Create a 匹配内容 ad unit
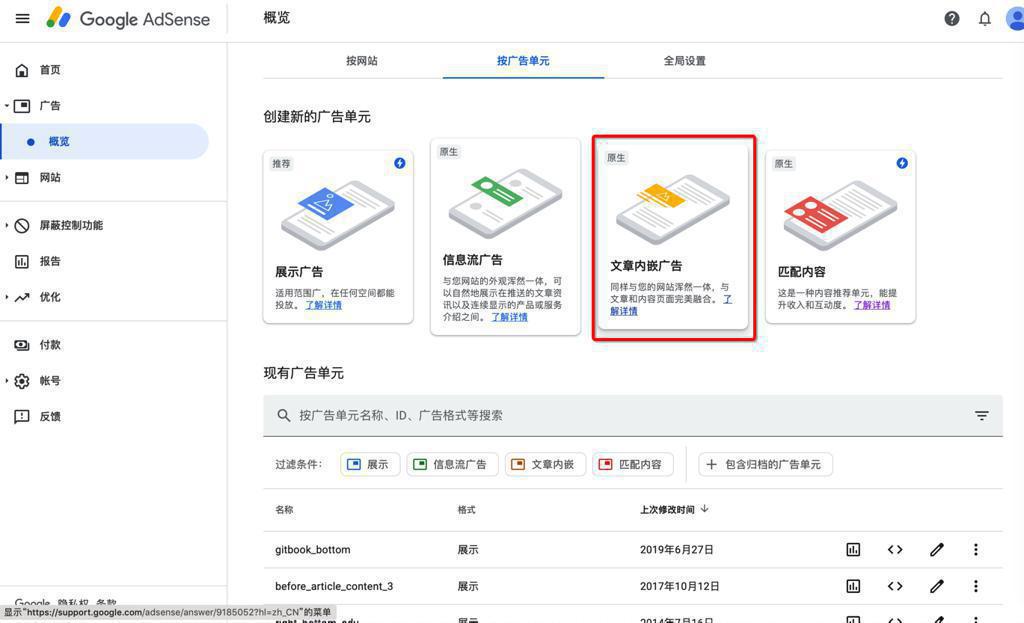Screen dimensions: 1024x623 coord(840,237)
